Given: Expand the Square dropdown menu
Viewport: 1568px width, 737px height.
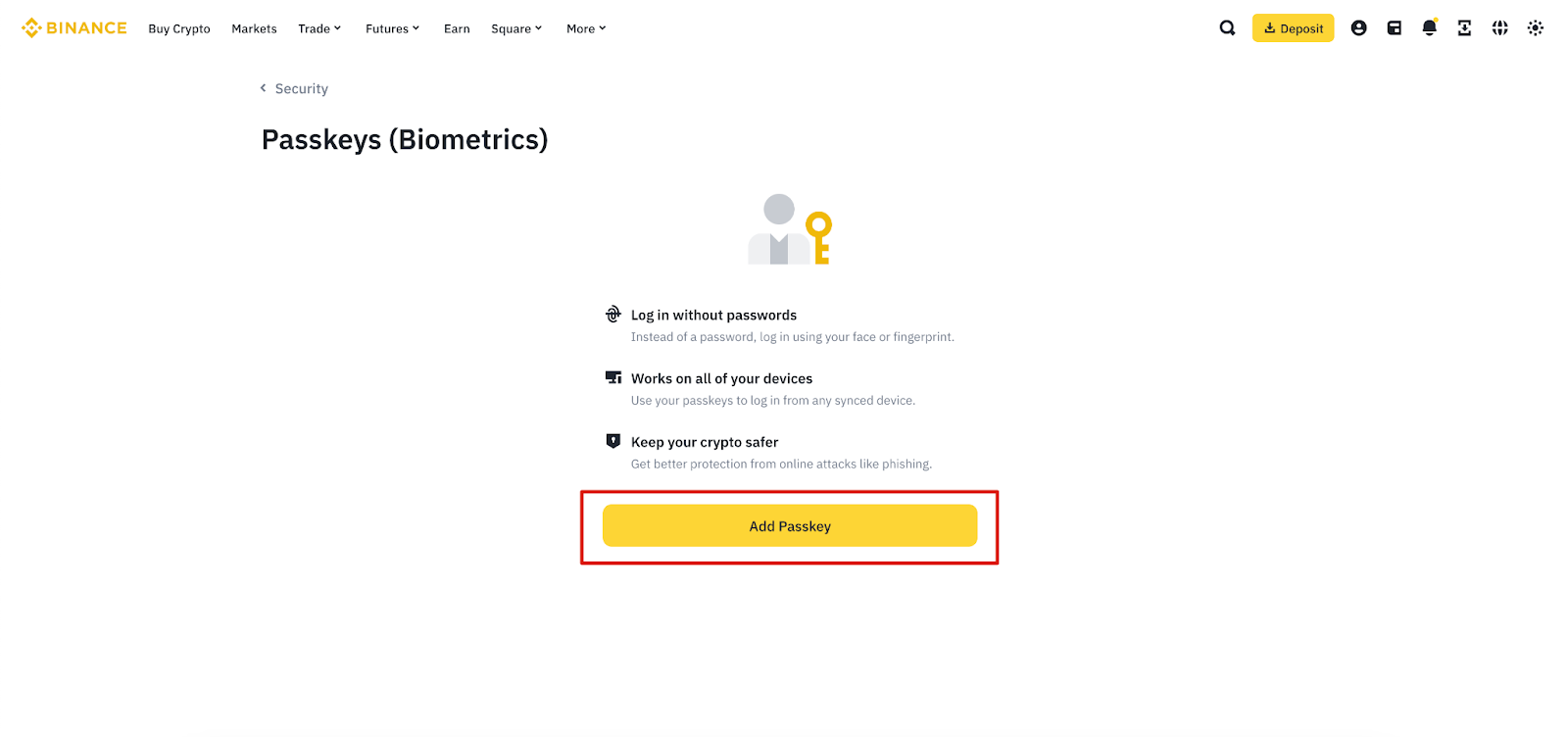Looking at the screenshot, I should [516, 28].
